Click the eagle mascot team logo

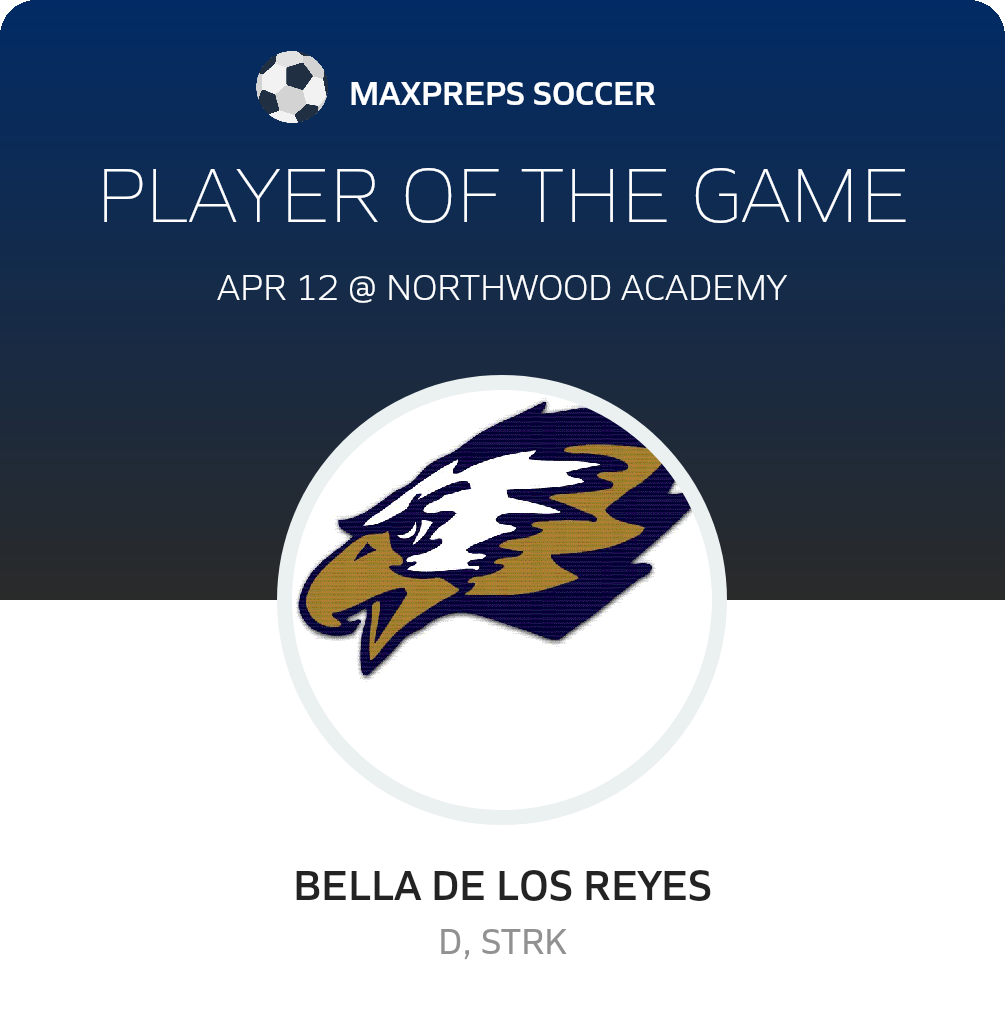(494, 539)
